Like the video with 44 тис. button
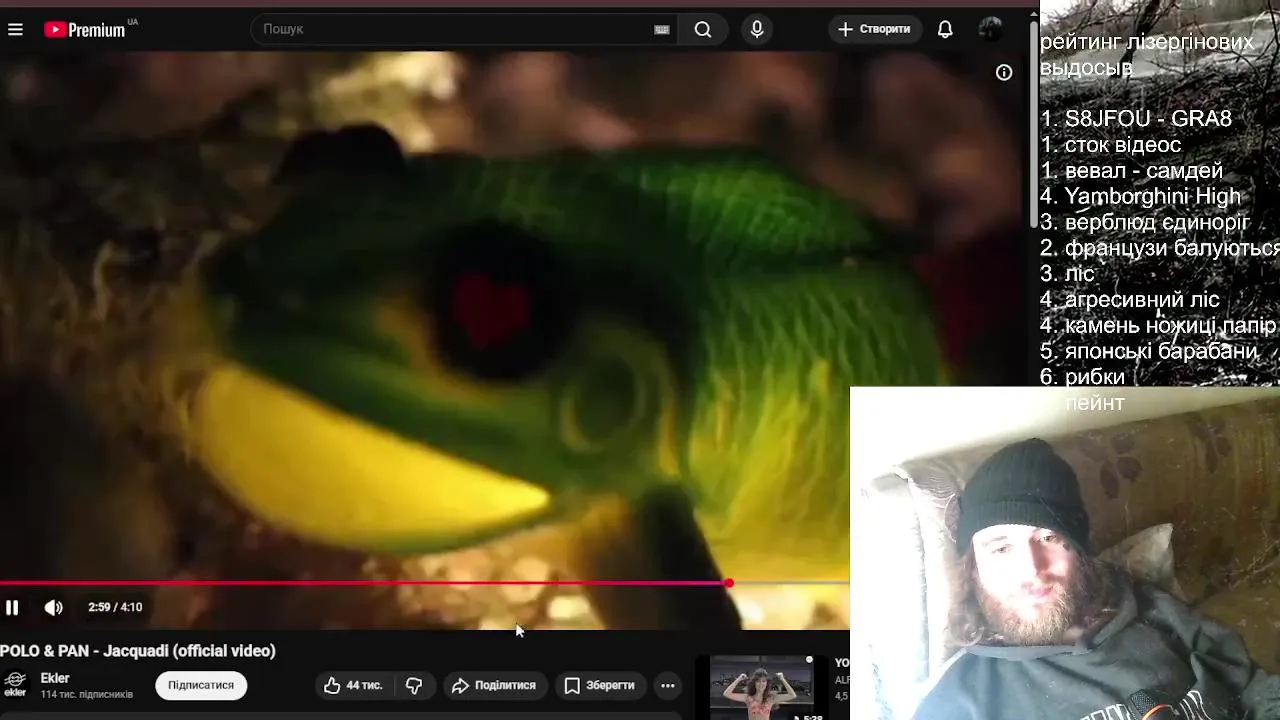1280x720 pixels. click(x=353, y=685)
